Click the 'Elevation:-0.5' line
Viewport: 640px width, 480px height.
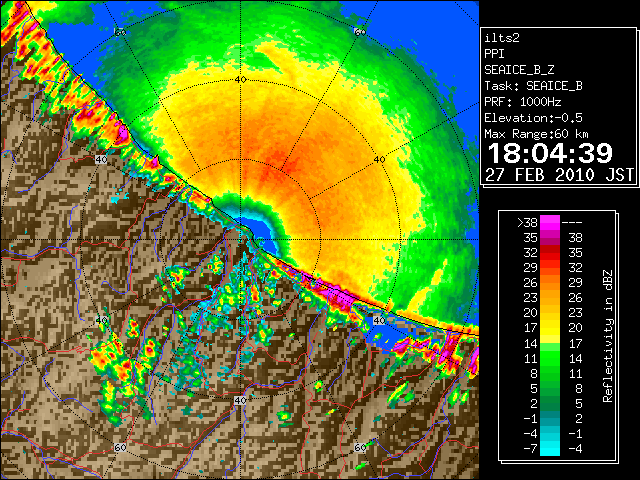533,118
